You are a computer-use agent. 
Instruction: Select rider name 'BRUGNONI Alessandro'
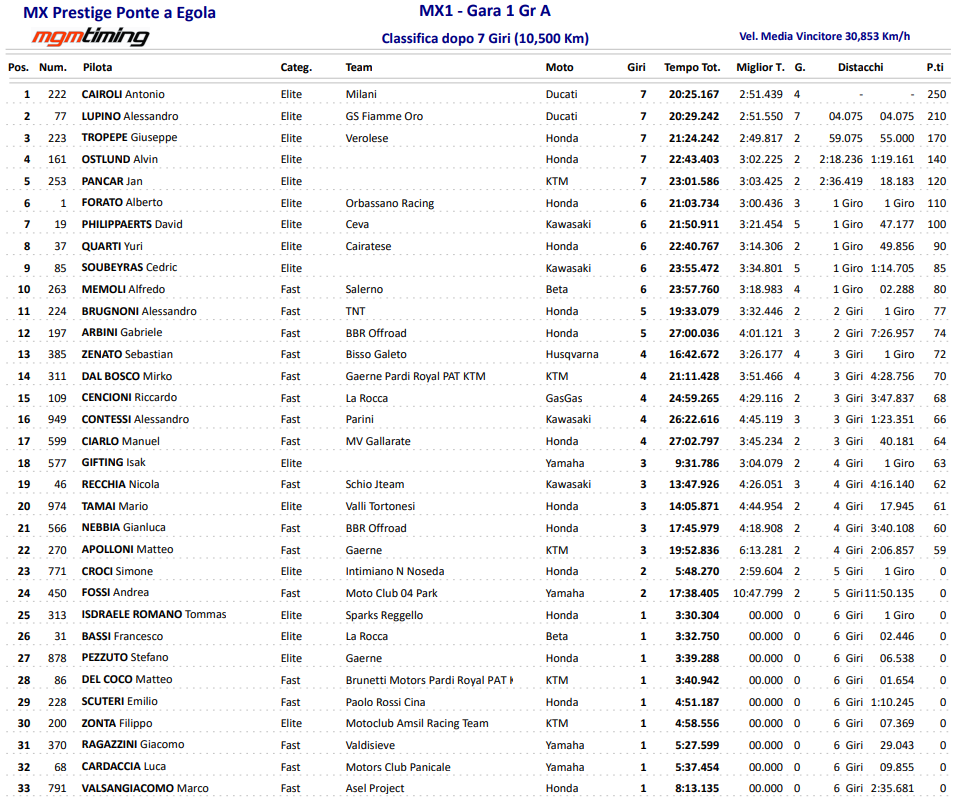(x=139, y=311)
